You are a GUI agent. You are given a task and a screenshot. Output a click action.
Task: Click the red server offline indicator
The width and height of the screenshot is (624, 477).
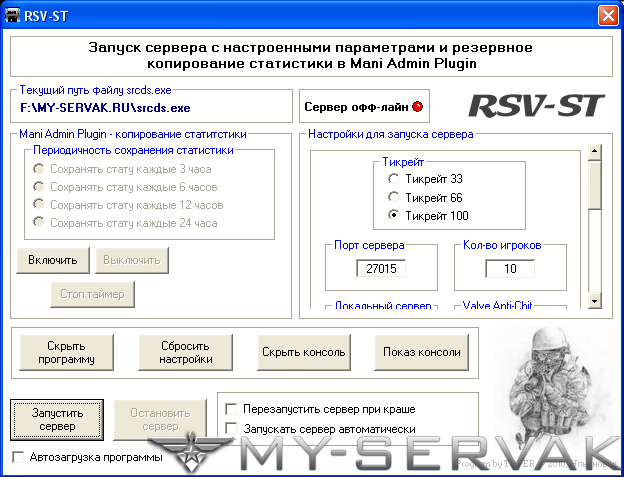(417, 107)
